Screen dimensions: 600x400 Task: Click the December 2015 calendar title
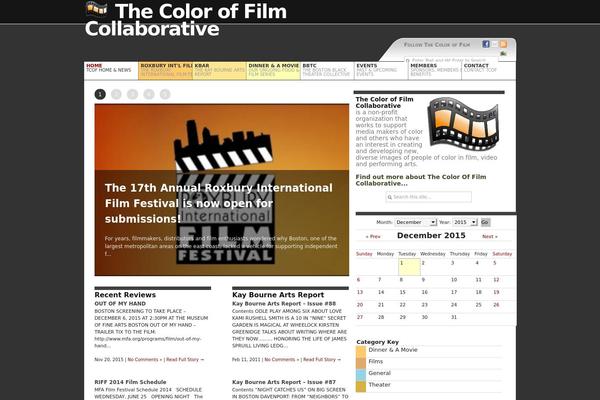click(431, 235)
